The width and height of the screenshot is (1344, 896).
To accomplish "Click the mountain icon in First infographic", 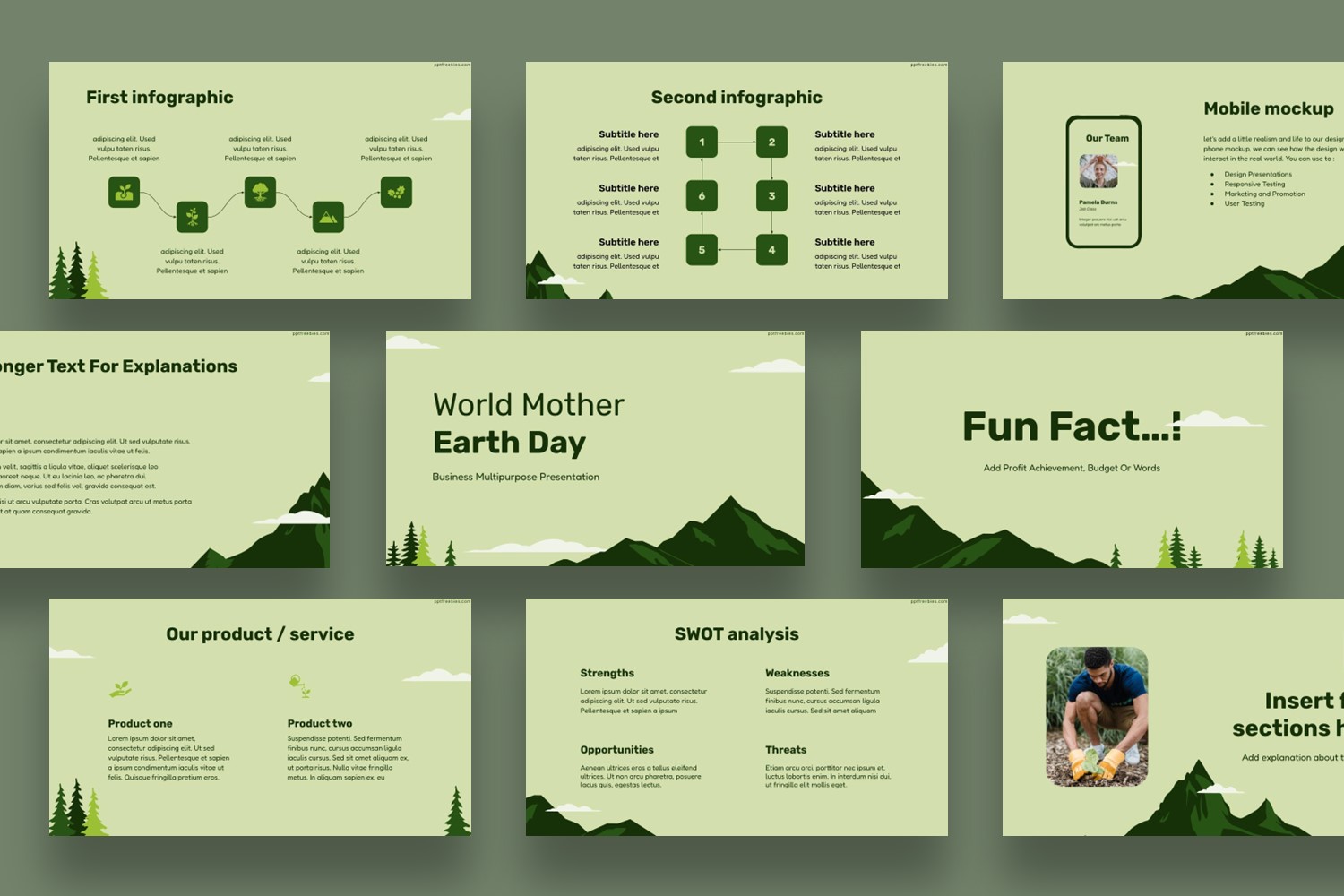I will point(326,215).
